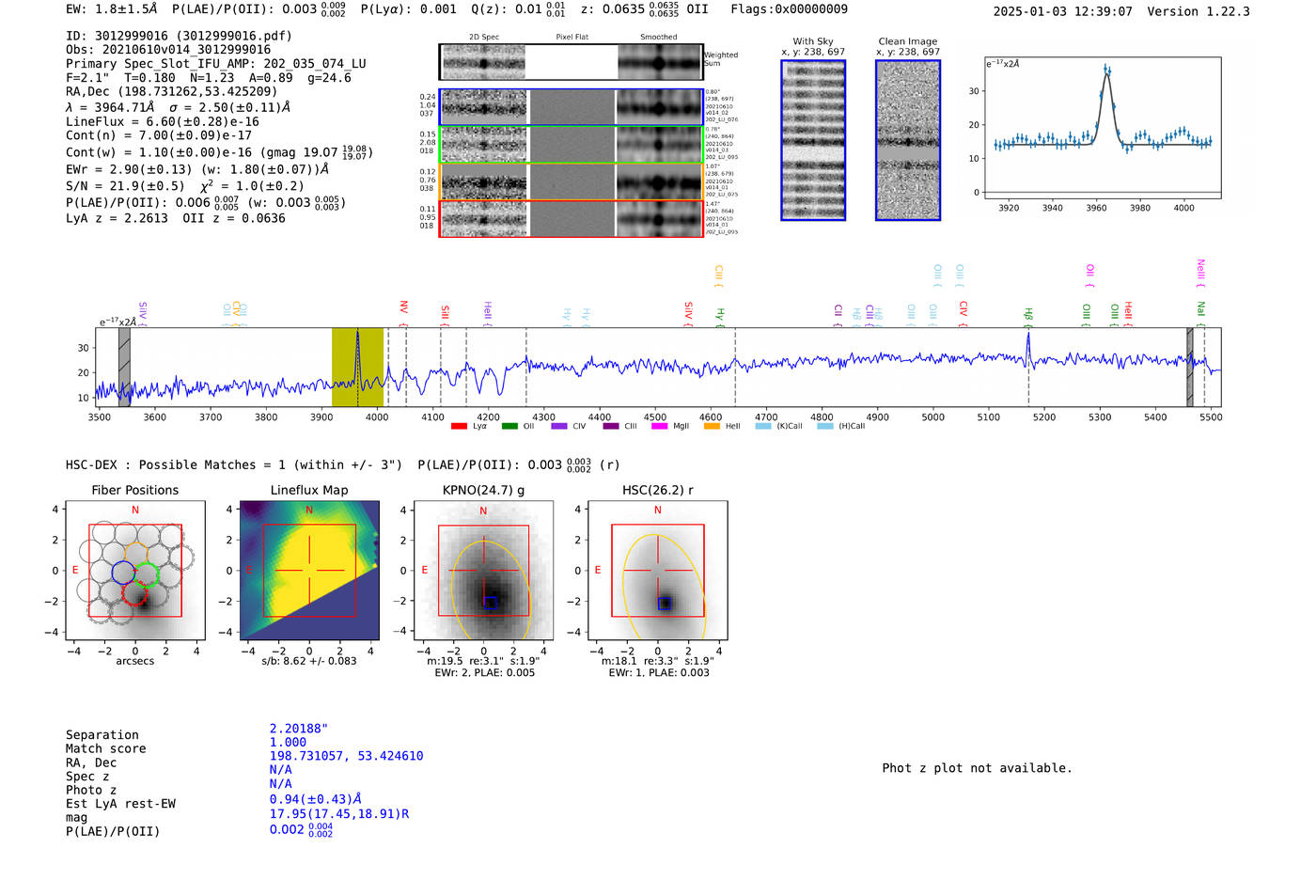Image resolution: width=1316 pixels, height=896 pixels.
Task: Click the LyA z = 2.2613 text
Action: (117, 218)
